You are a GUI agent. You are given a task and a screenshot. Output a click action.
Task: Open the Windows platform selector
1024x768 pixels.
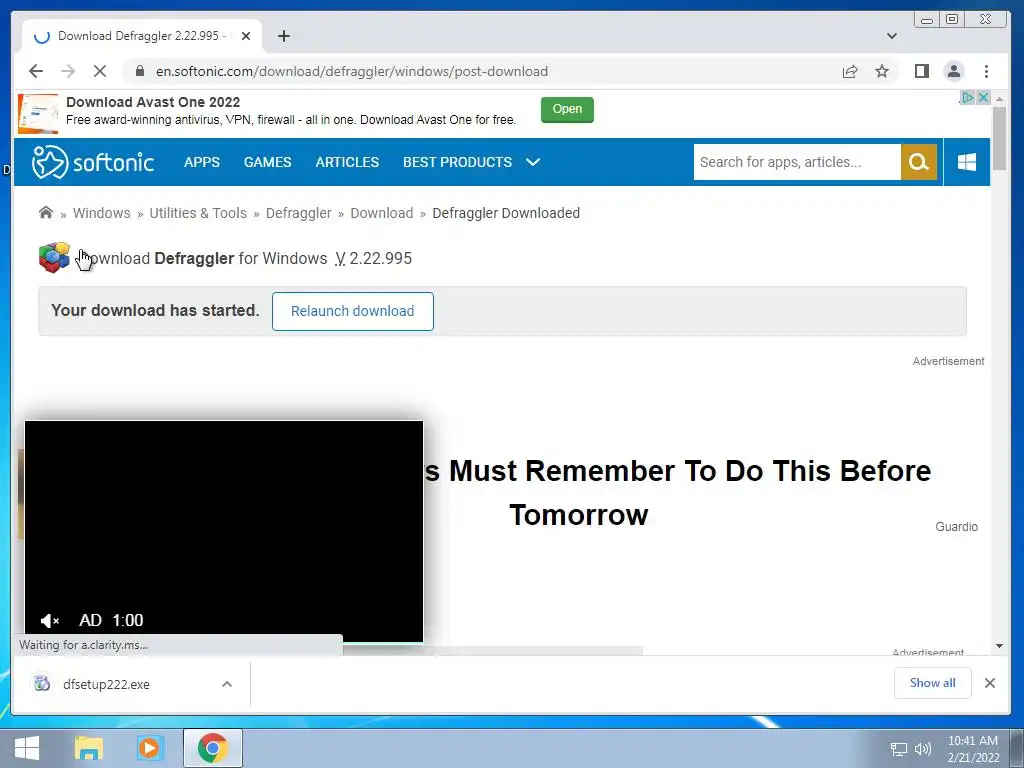(x=967, y=162)
